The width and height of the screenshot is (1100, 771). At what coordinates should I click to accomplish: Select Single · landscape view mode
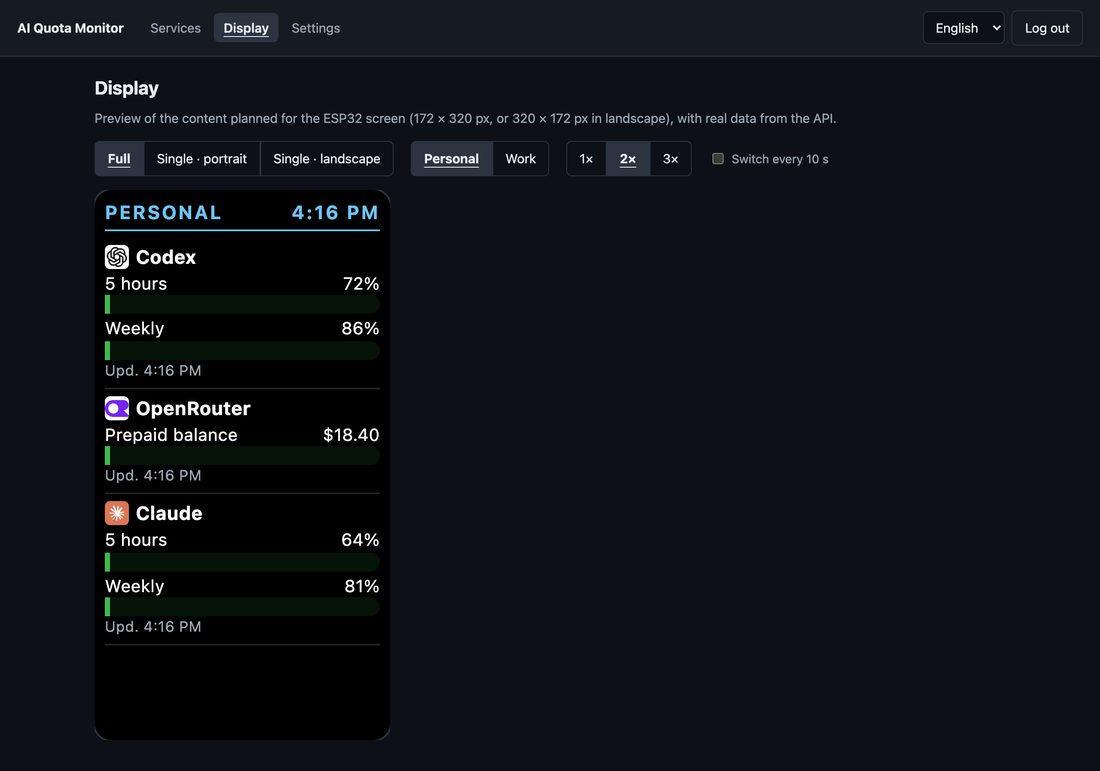327,159
